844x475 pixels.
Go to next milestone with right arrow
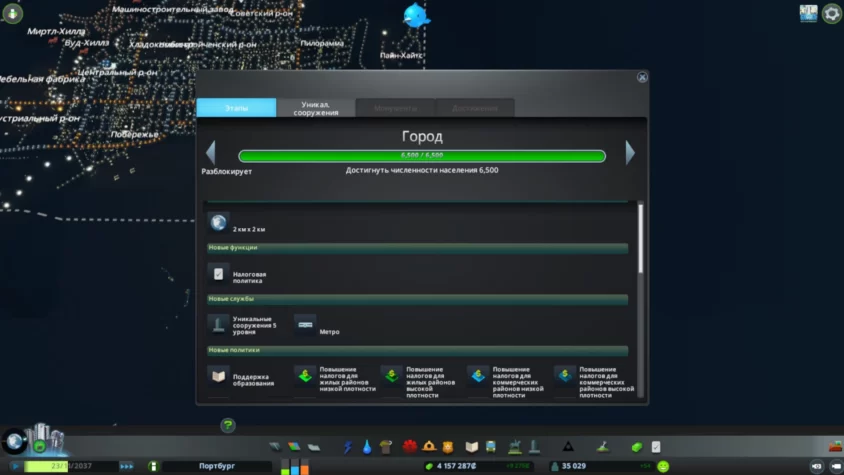[630, 153]
